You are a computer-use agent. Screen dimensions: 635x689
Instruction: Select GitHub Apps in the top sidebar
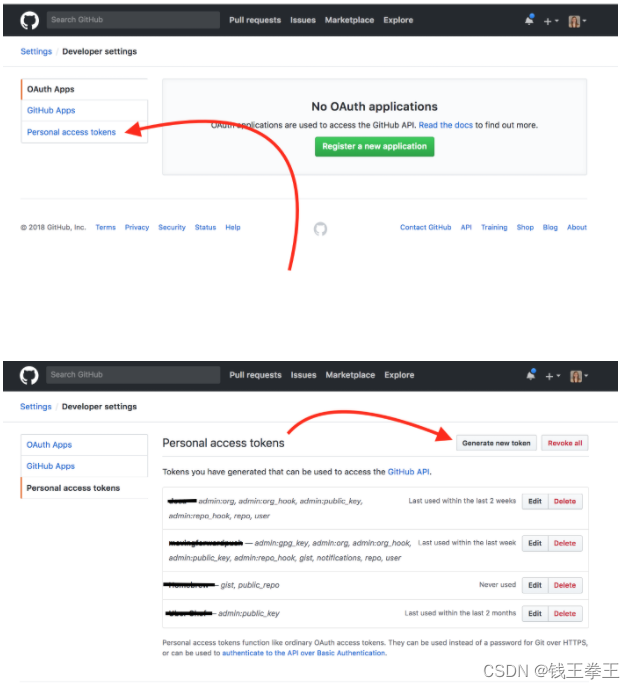84,110
